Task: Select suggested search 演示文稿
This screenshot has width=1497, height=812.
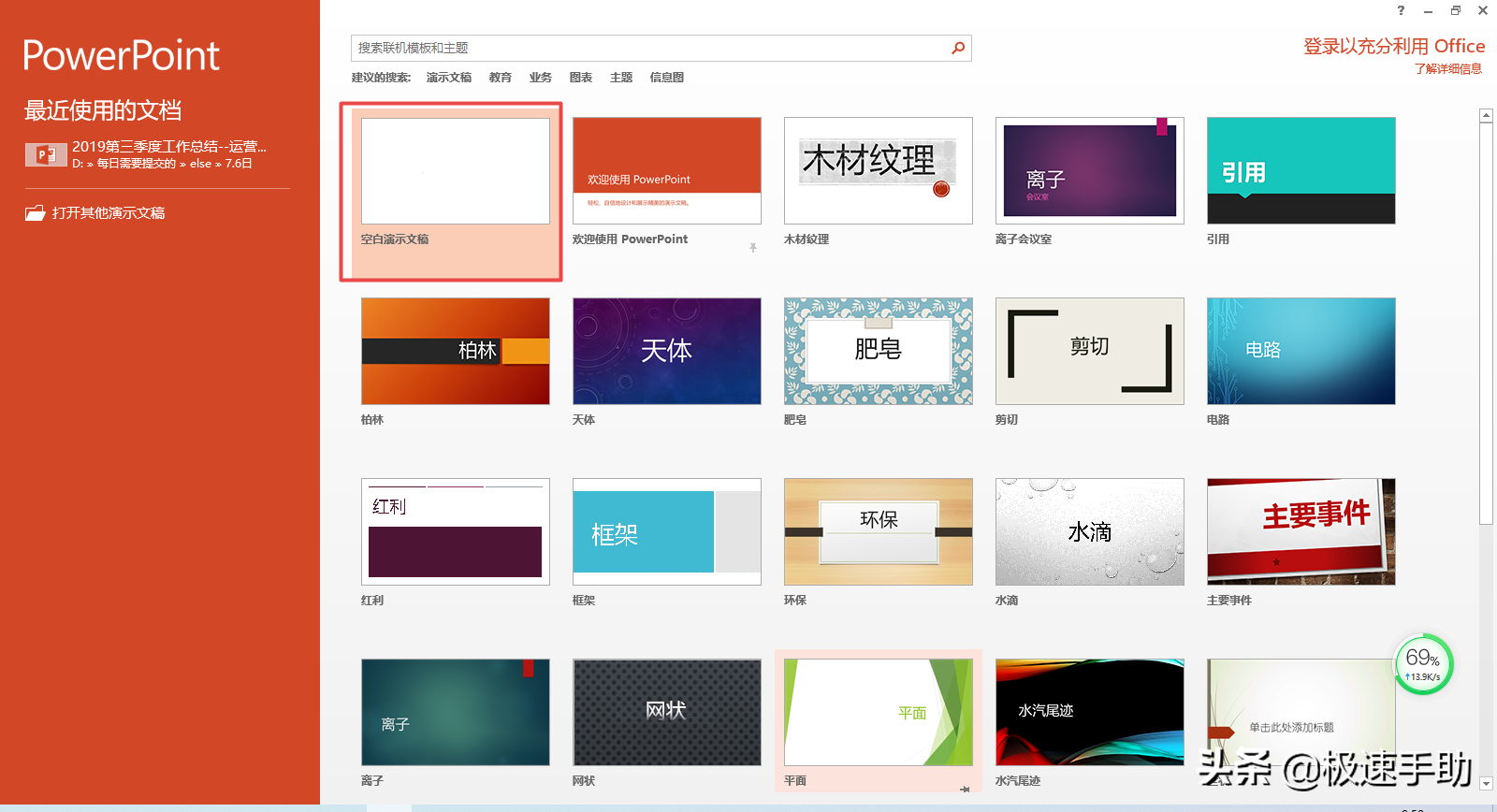Action: point(449,78)
